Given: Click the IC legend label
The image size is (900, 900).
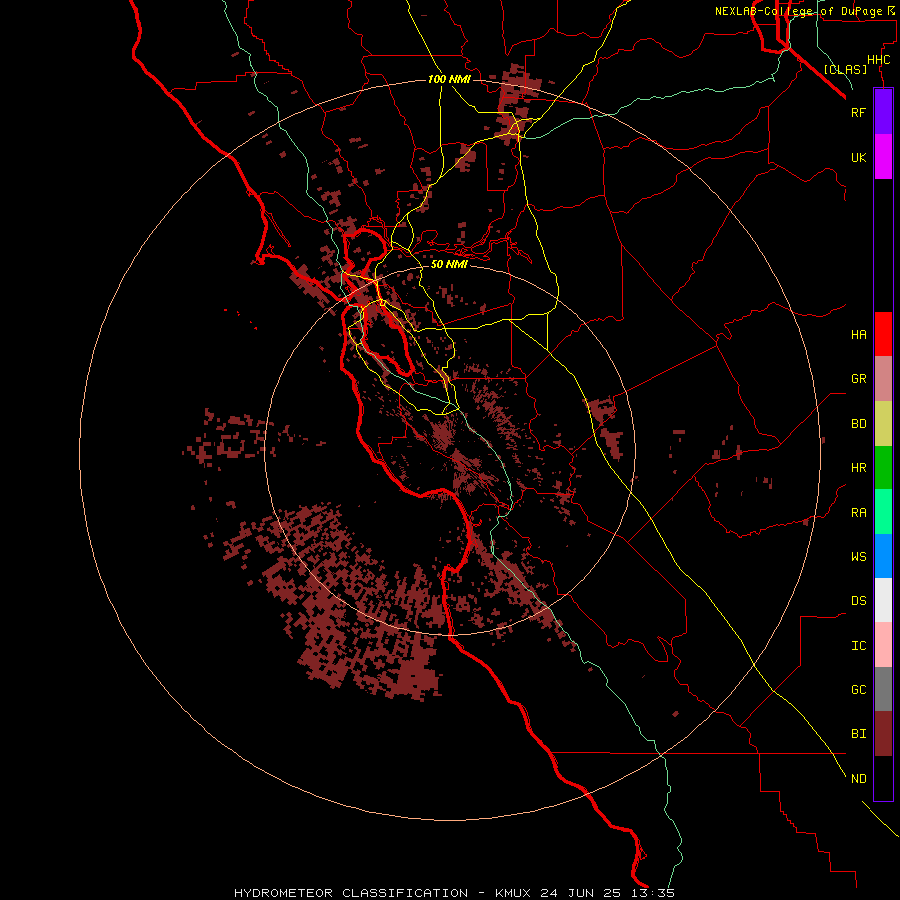Looking at the screenshot, I should (x=858, y=646).
